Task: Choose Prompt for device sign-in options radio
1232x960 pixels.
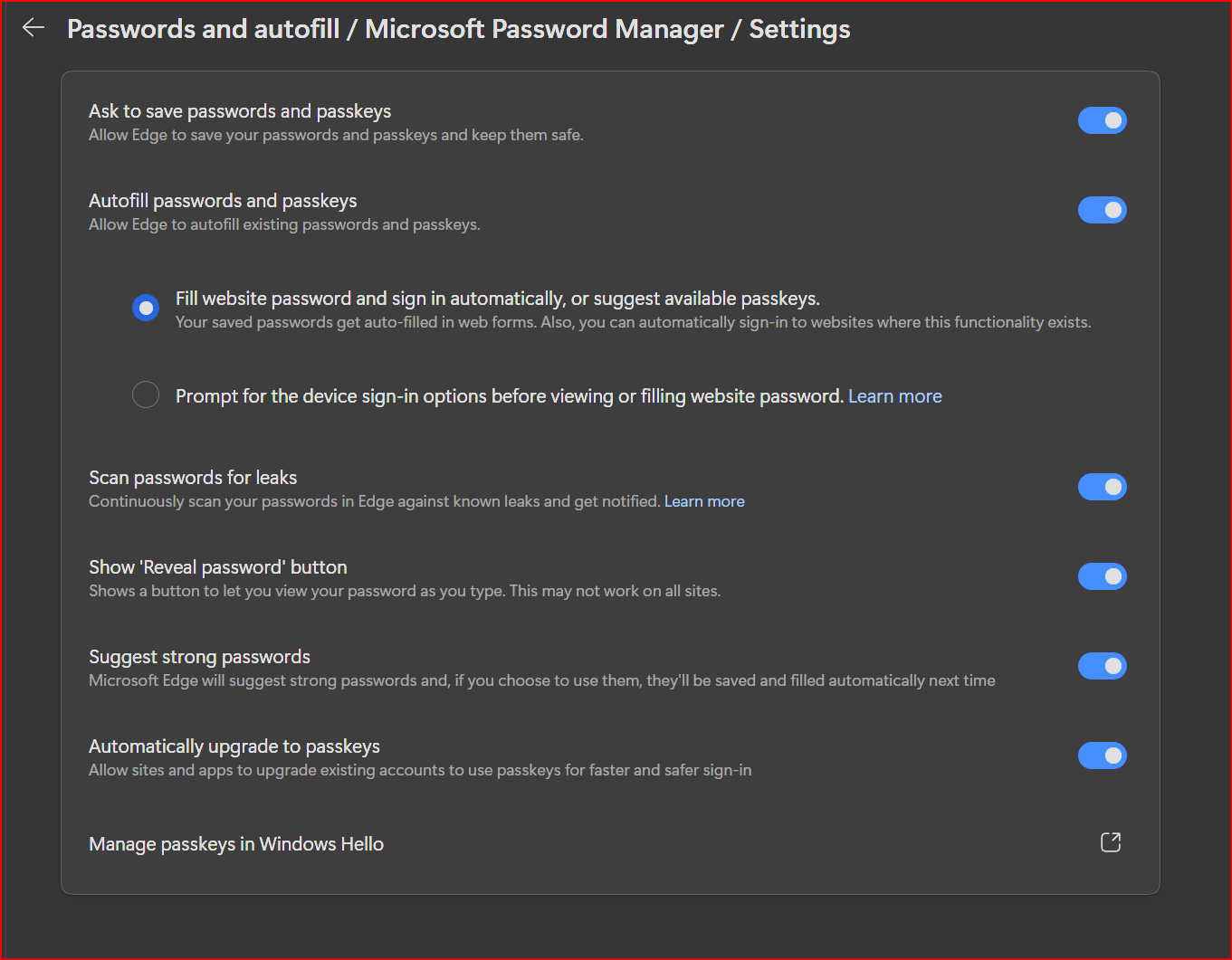Action: 146,394
